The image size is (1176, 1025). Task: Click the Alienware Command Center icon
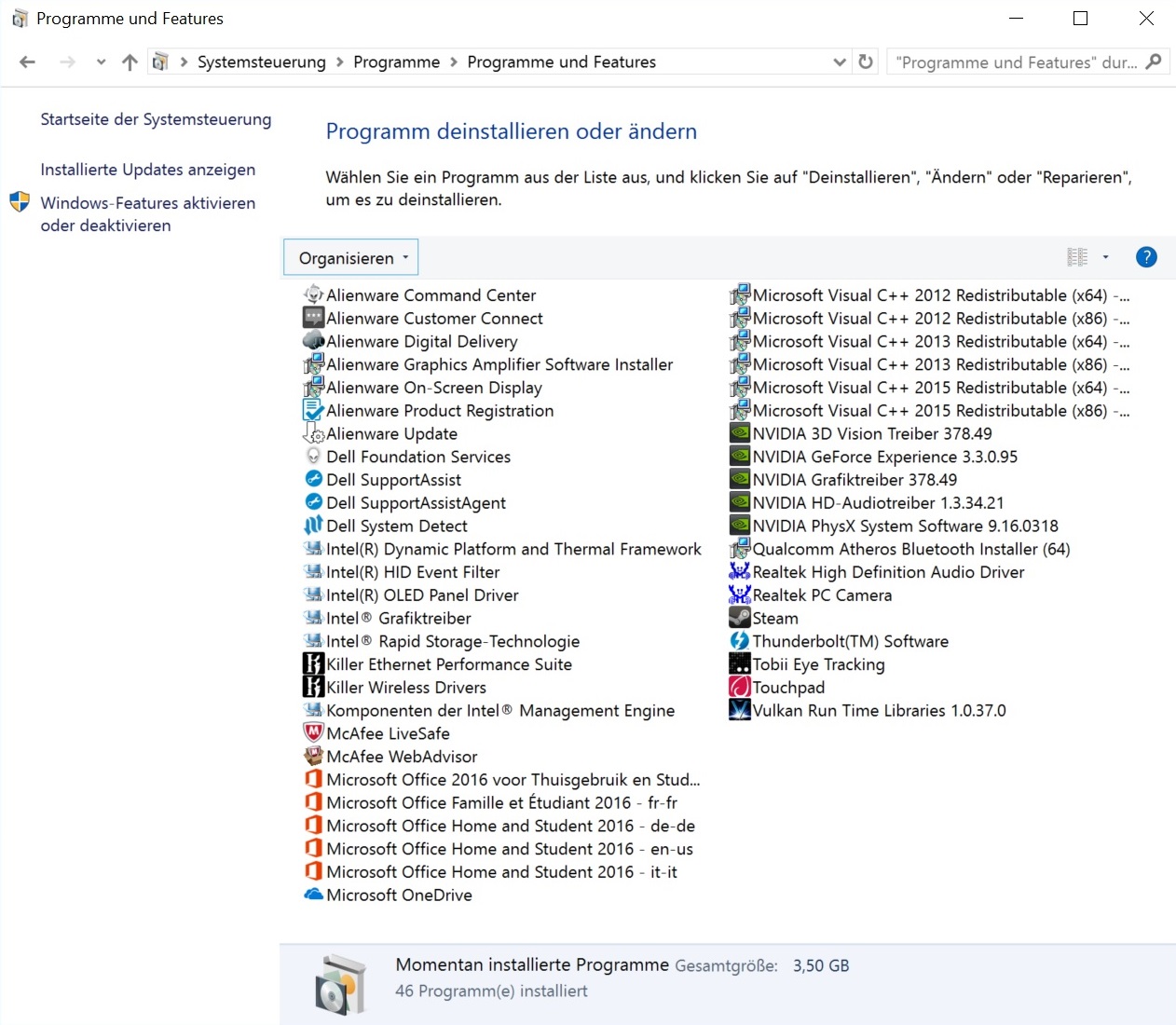[314, 294]
